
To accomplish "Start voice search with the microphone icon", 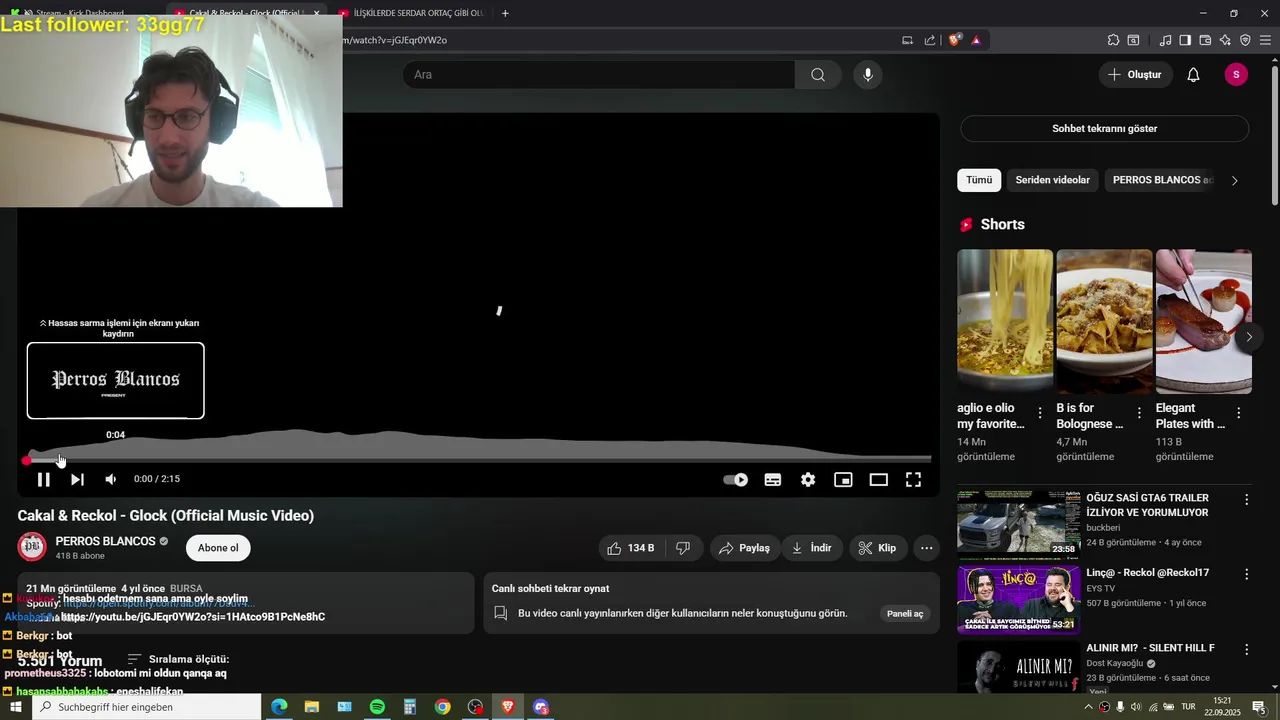I will point(868,75).
